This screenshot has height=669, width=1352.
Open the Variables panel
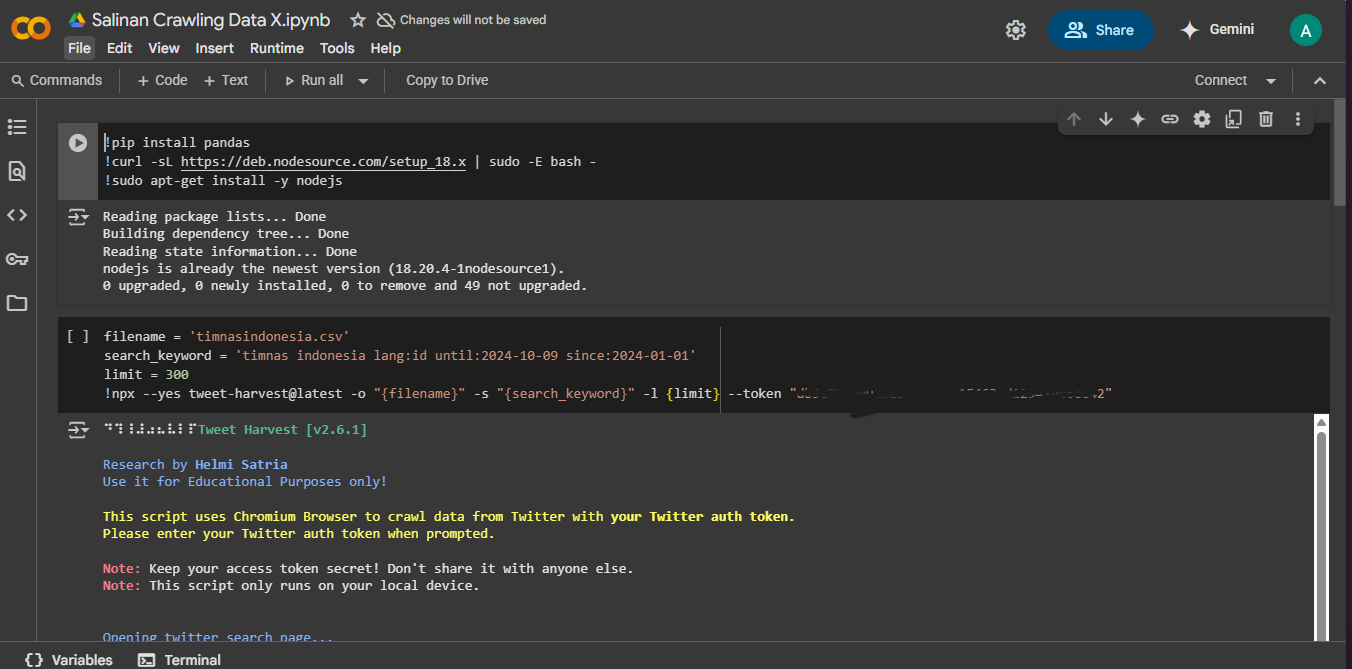pos(69,660)
